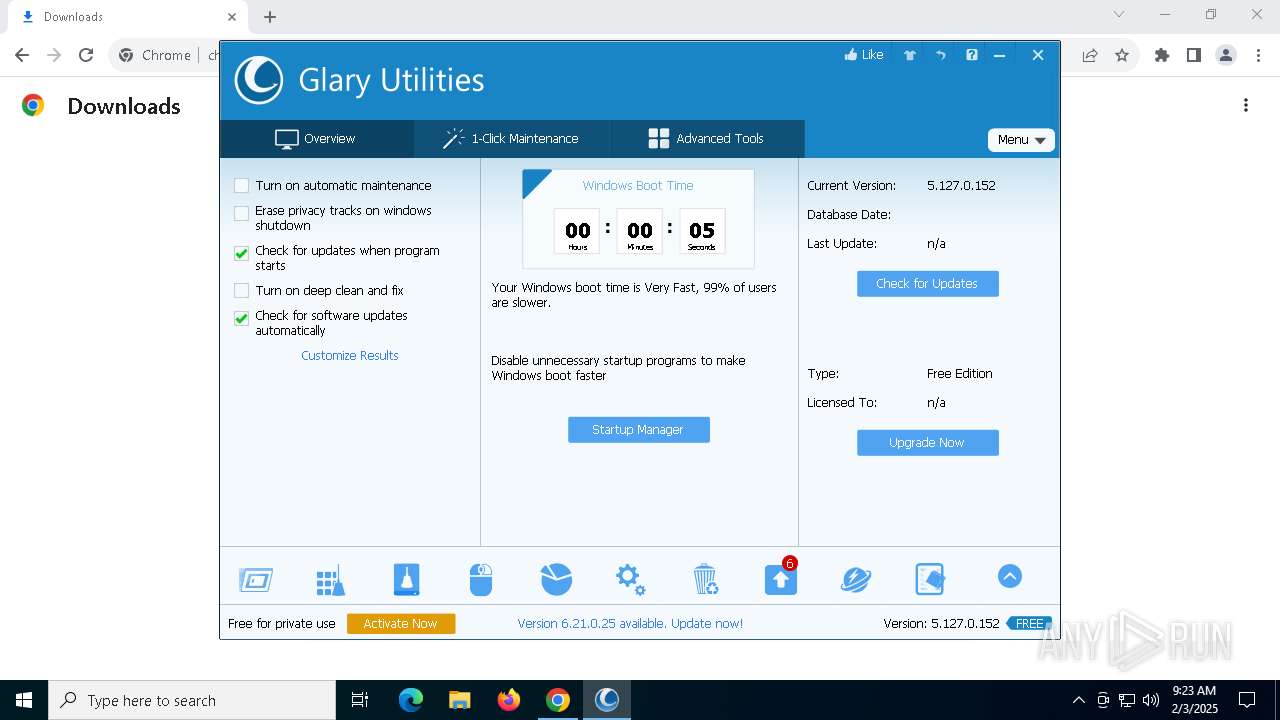1280x720 pixels.
Task: Click the Customize Results link
Action: click(x=350, y=355)
